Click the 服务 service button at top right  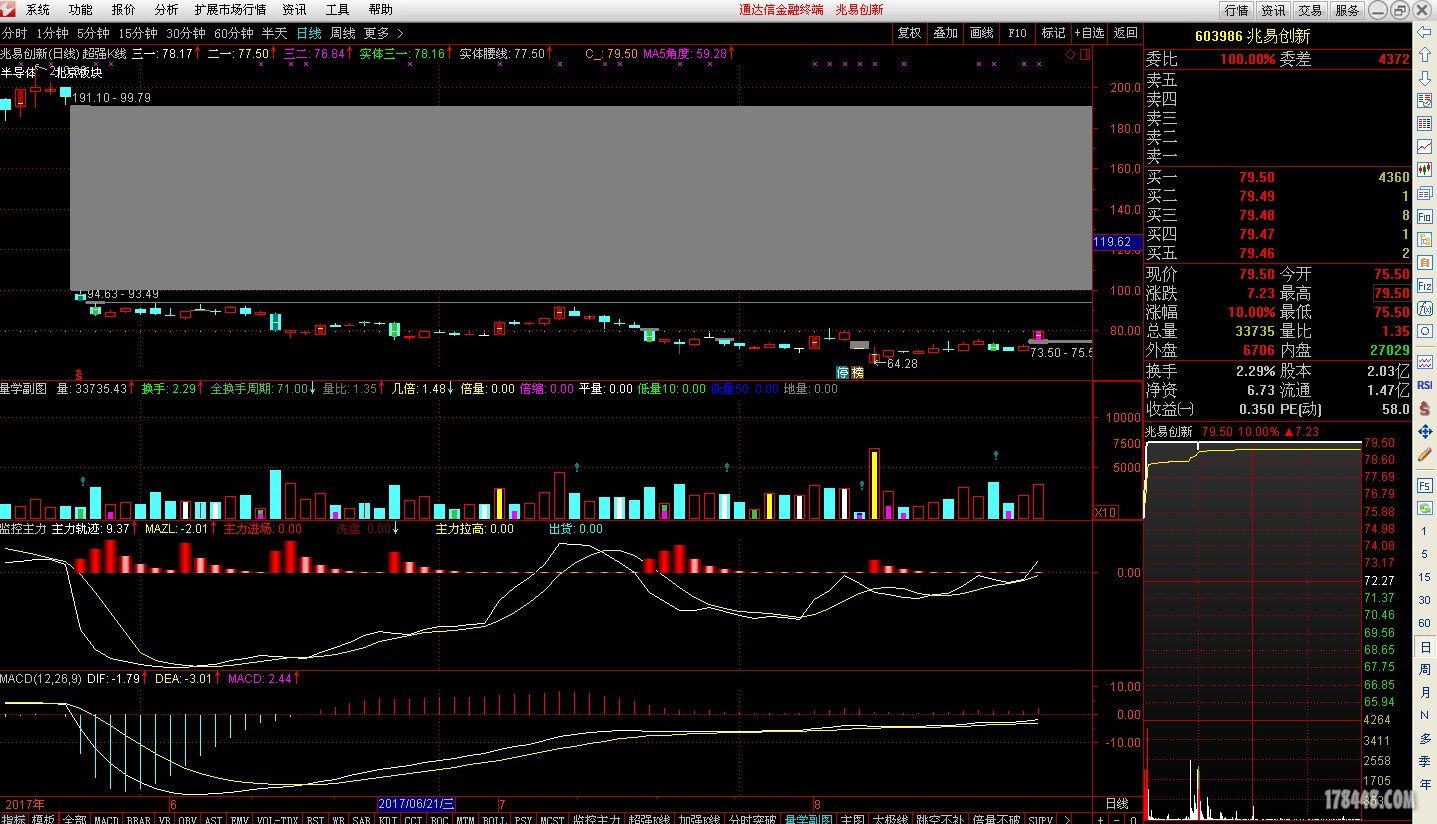coord(1347,10)
